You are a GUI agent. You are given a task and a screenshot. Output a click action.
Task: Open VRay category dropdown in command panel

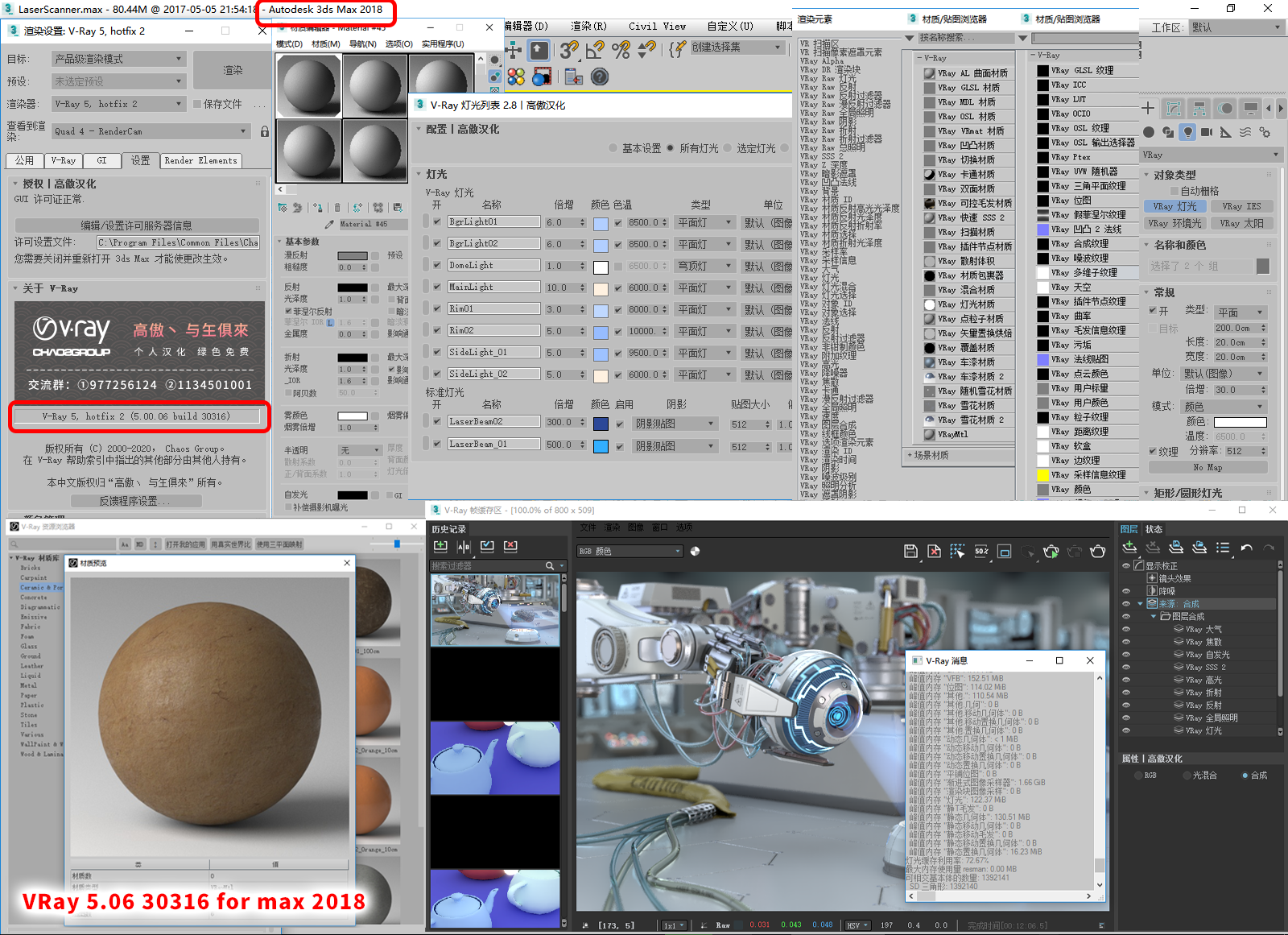click(x=1212, y=155)
